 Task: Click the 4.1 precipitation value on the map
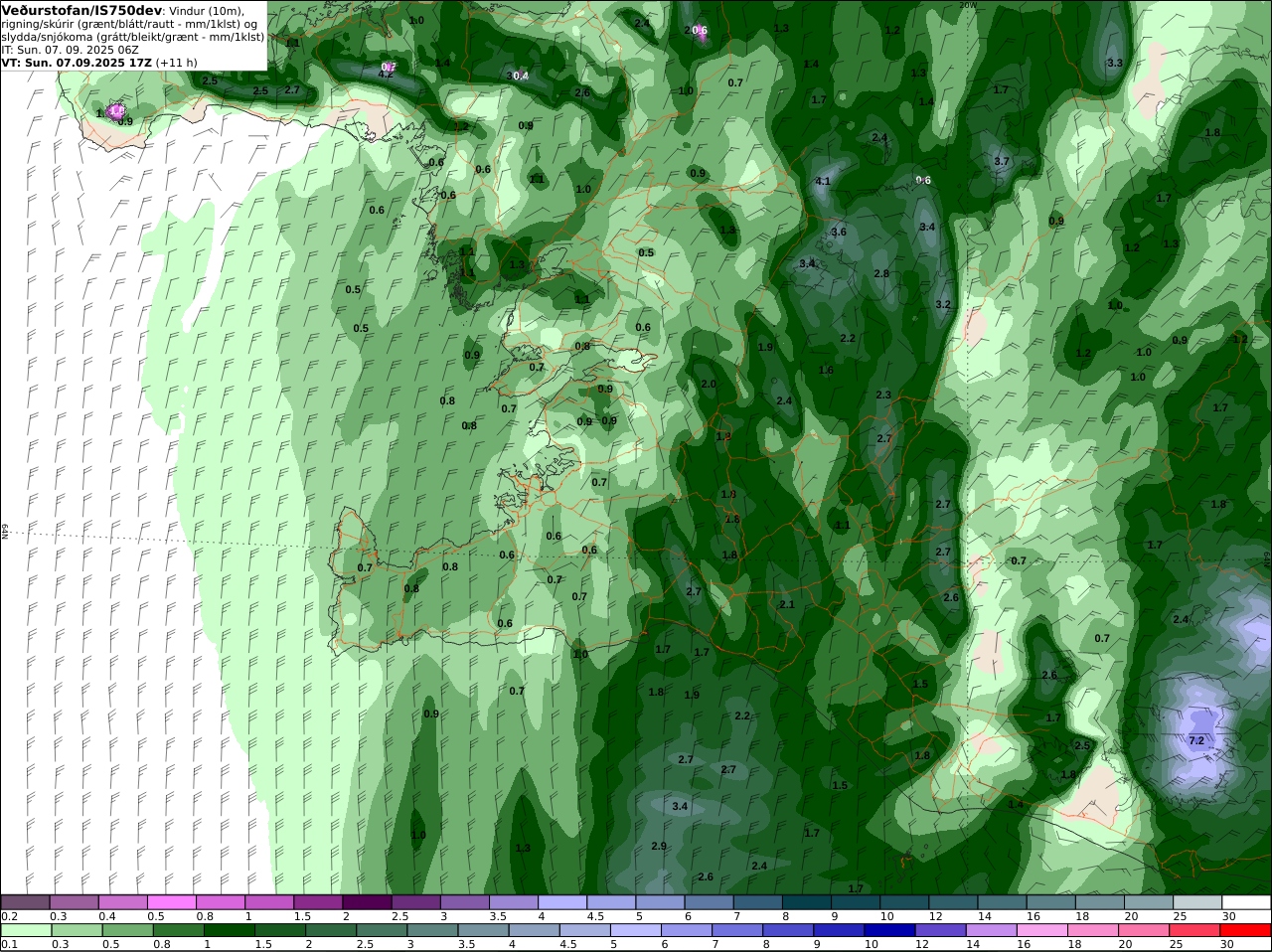(823, 181)
